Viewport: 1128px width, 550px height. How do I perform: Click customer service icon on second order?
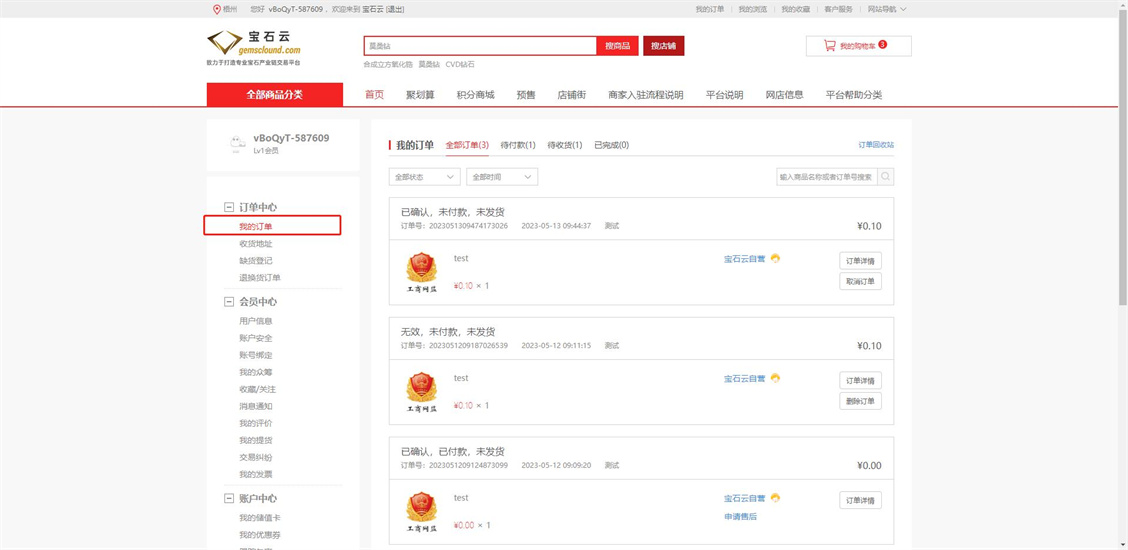775,378
